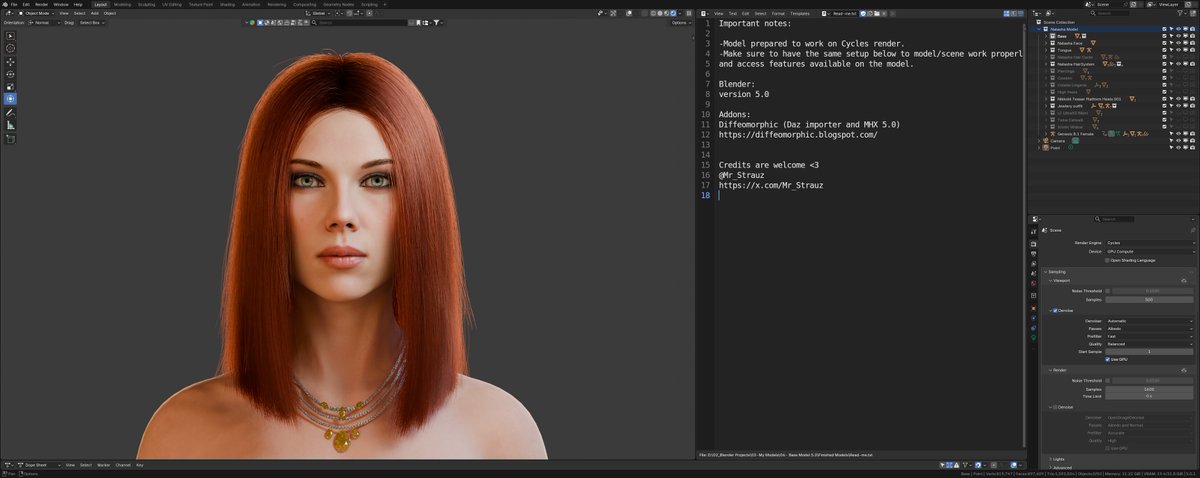The height and width of the screenshot is (478, 1200).
Task: Switch to the Sculpting workspace tab
Action: 146,4
